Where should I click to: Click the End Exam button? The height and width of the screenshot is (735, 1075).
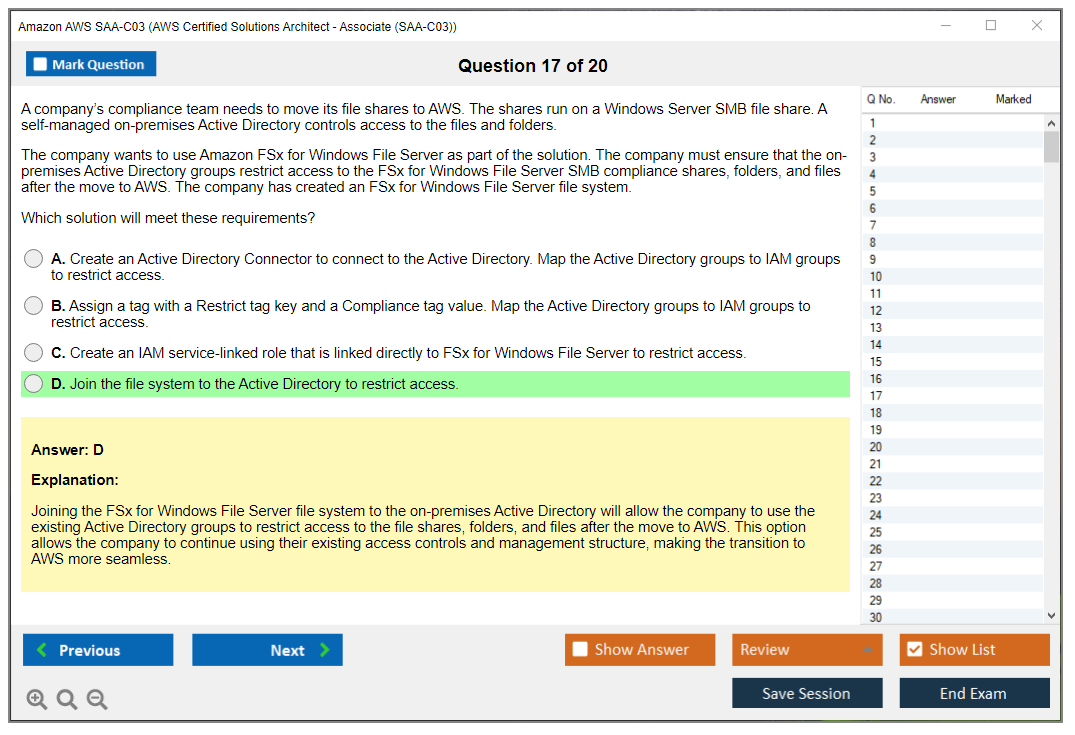pos(973,693)
